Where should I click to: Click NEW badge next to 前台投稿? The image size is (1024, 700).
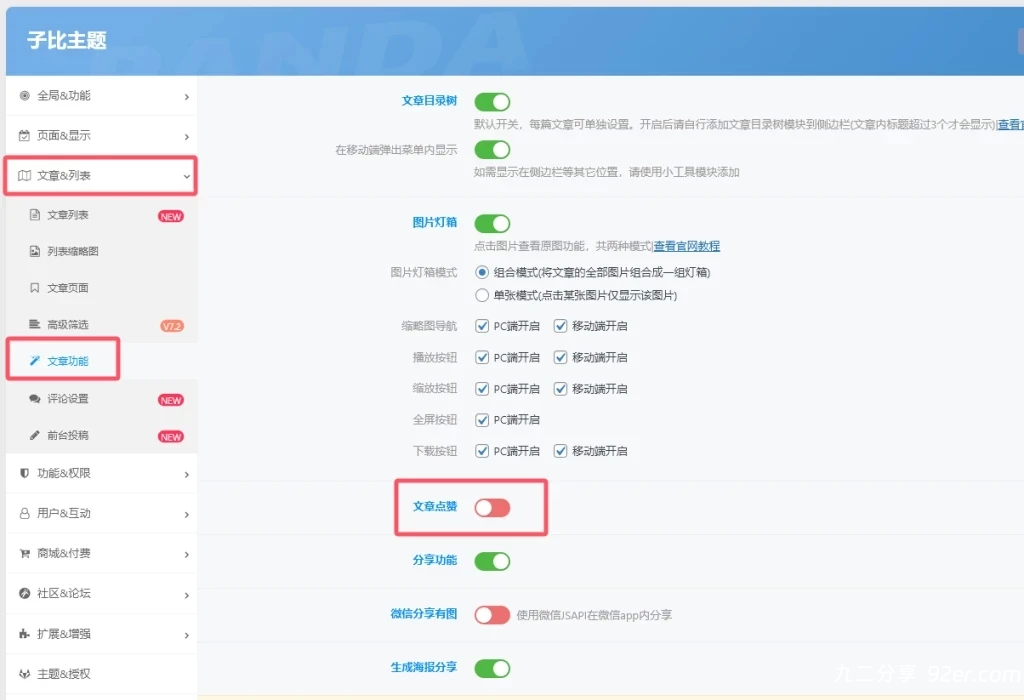[170, 437]
